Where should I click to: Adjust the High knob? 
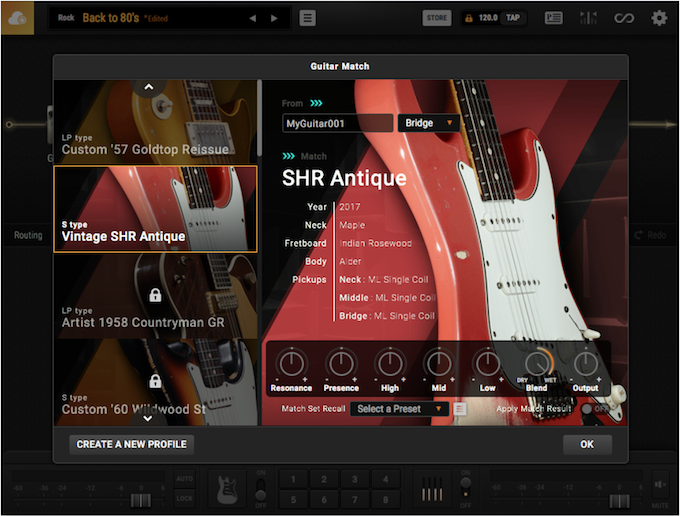(x=390, y=364)
